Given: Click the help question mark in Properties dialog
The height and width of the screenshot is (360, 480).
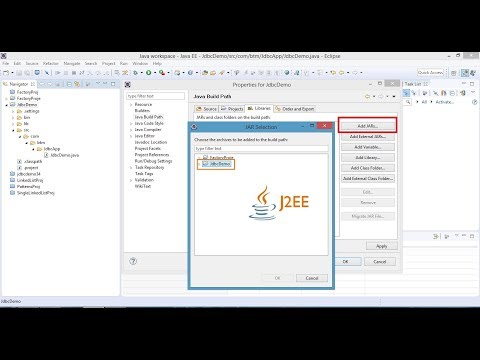Looking at the screenshot, I should point(133,261).
